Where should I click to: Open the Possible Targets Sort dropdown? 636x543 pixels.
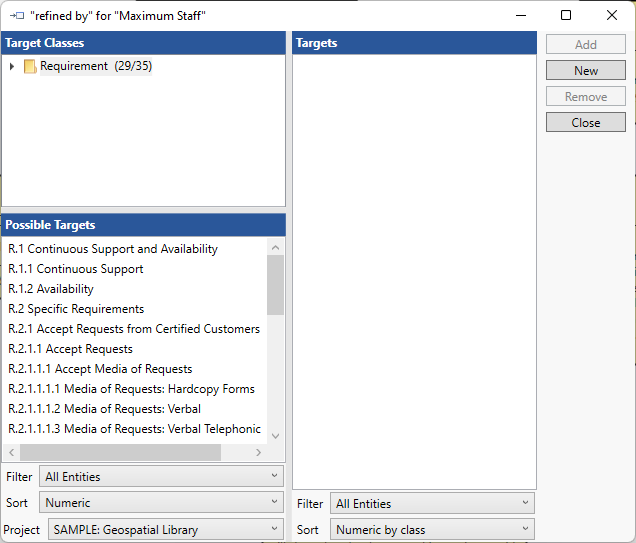(x=161, y=503)
